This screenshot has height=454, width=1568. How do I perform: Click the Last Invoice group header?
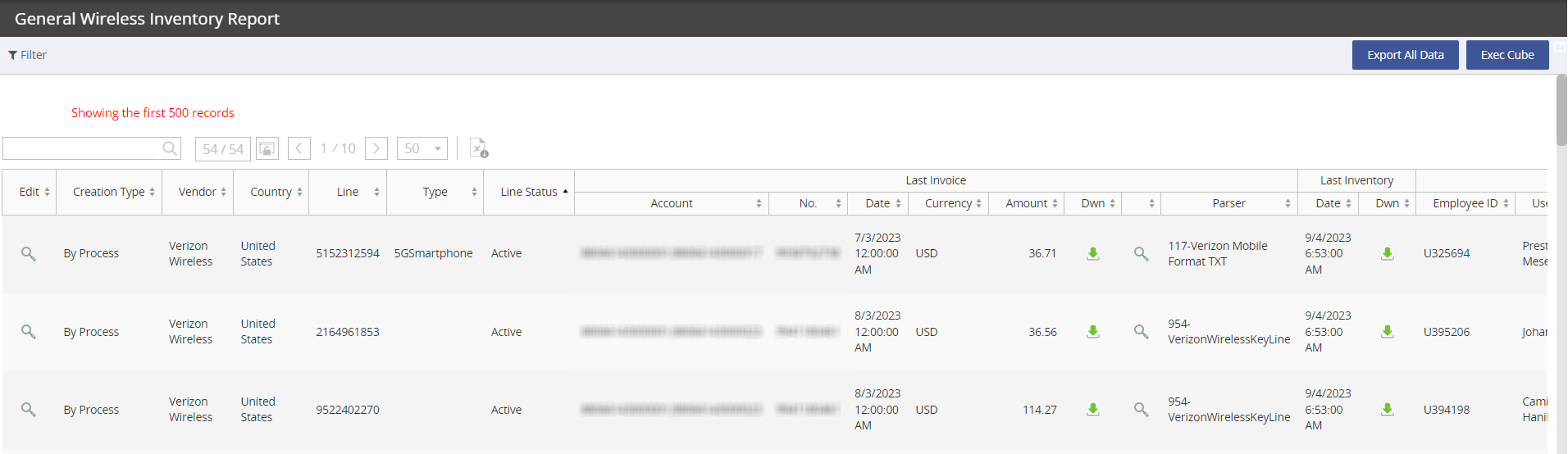(x=936, y=180)
